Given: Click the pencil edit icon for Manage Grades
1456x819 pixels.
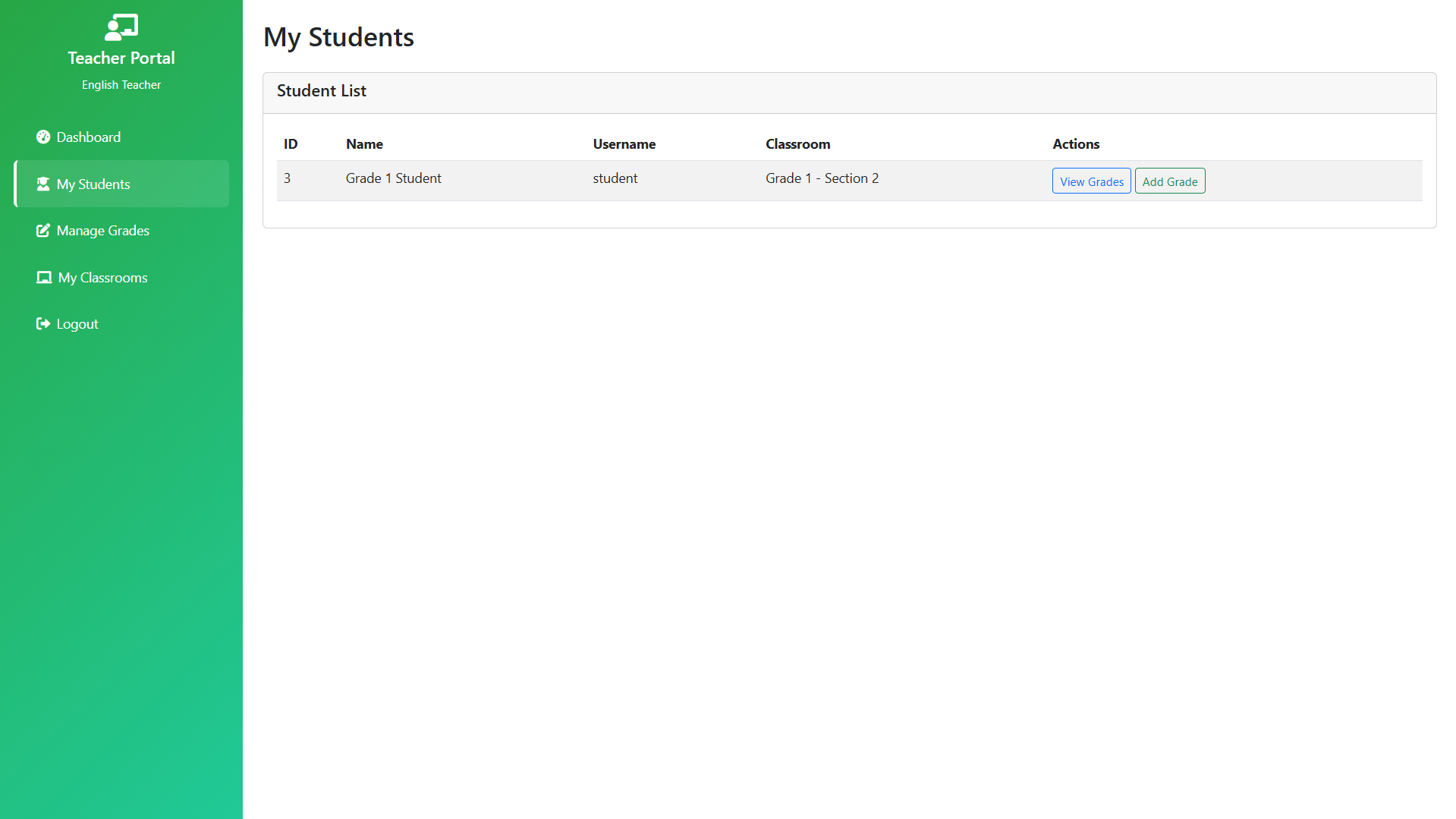Looking at the screenshot, I should (x=43, y=230).
